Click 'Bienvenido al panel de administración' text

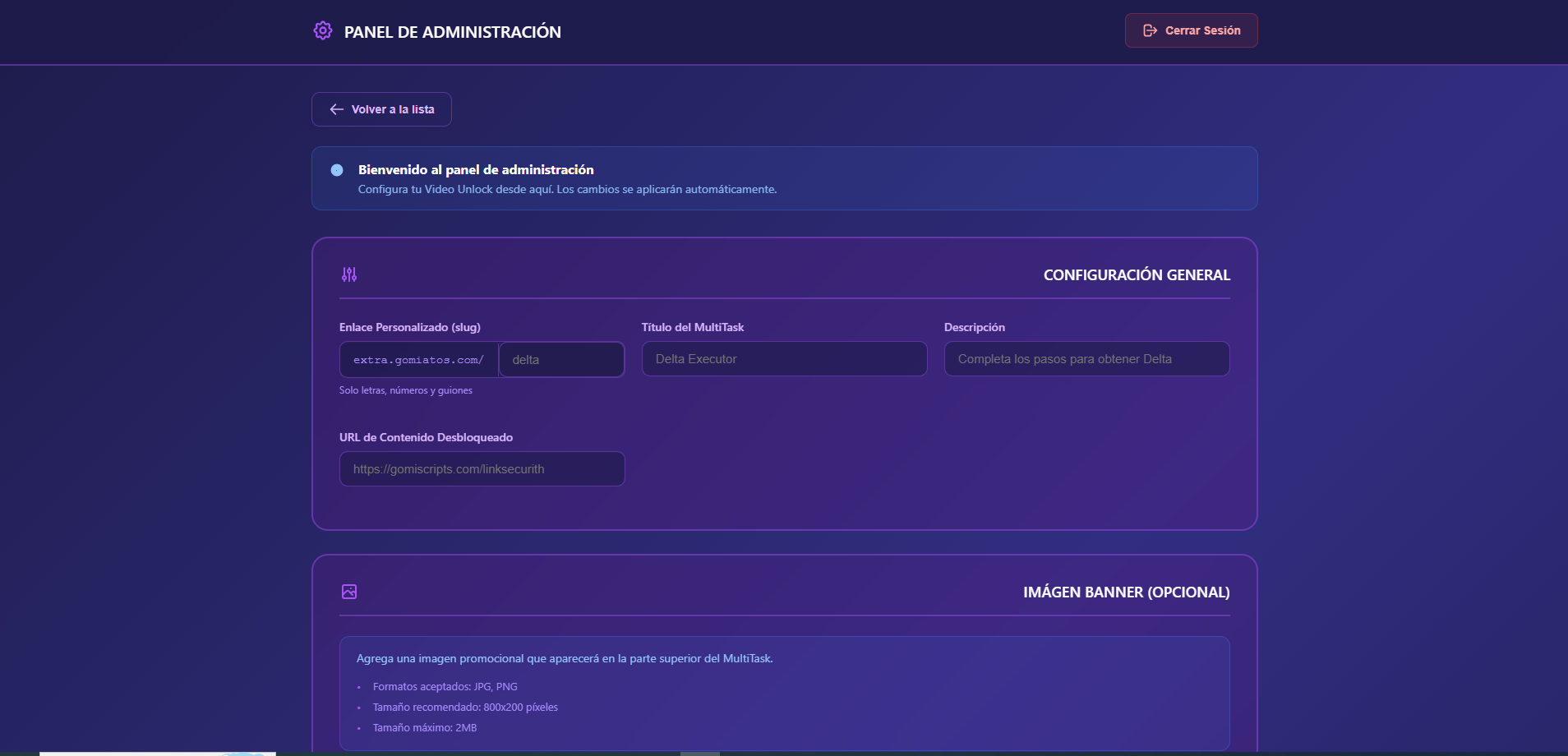click(x=476, y=169)
